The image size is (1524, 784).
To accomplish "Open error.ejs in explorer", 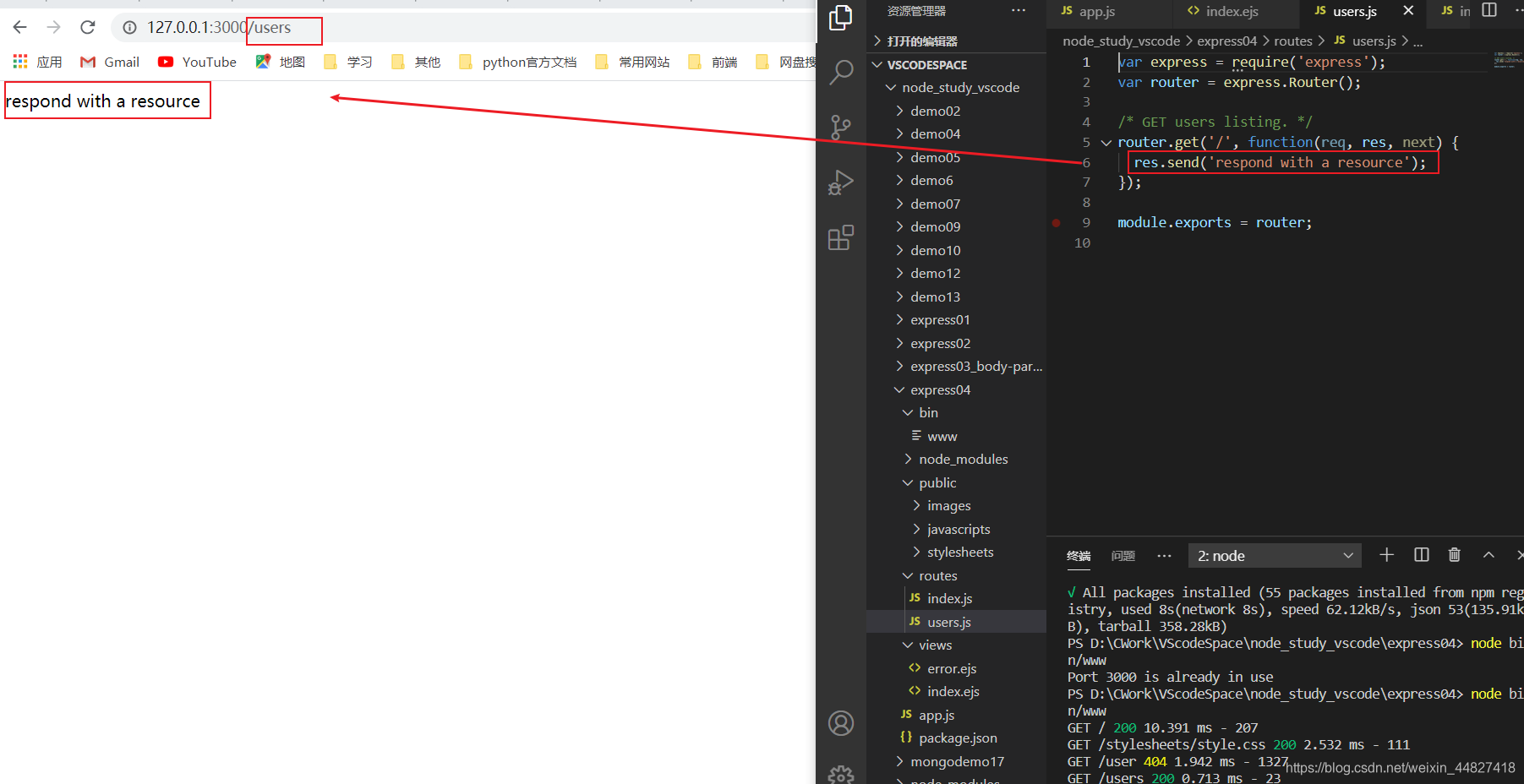I will coord(956,668).
